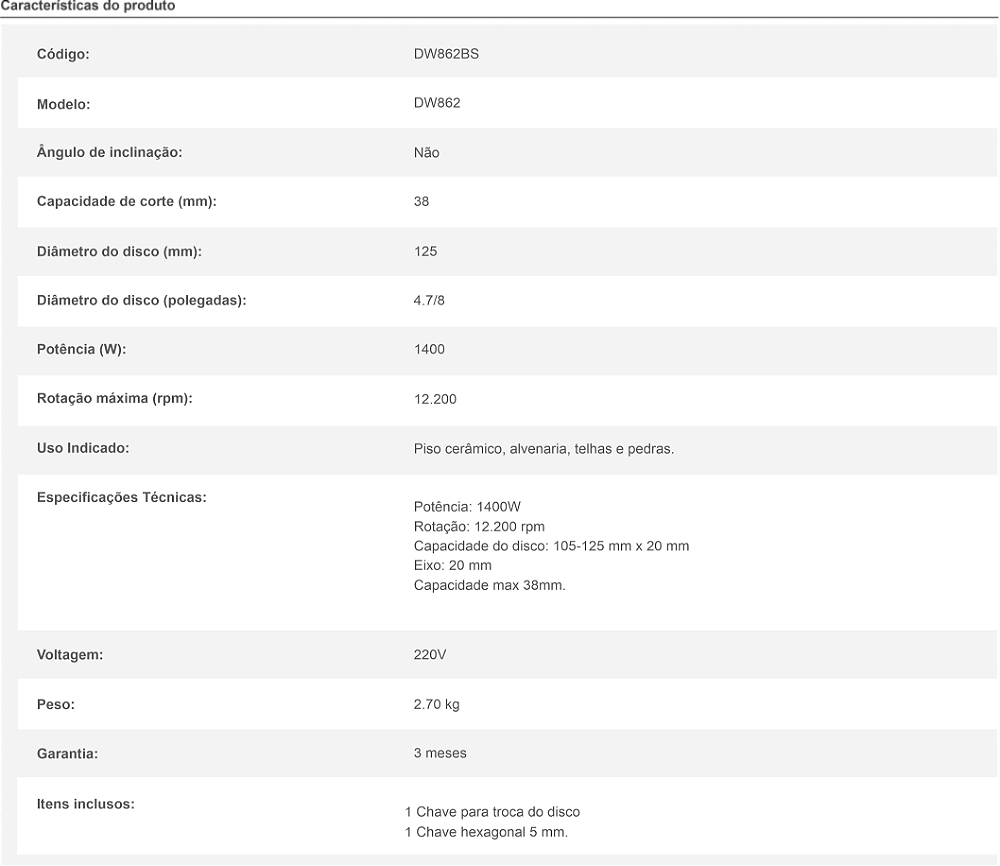Click the 125 disc diameter value
Screen dimensions: 1000x866
pos(425,251)
